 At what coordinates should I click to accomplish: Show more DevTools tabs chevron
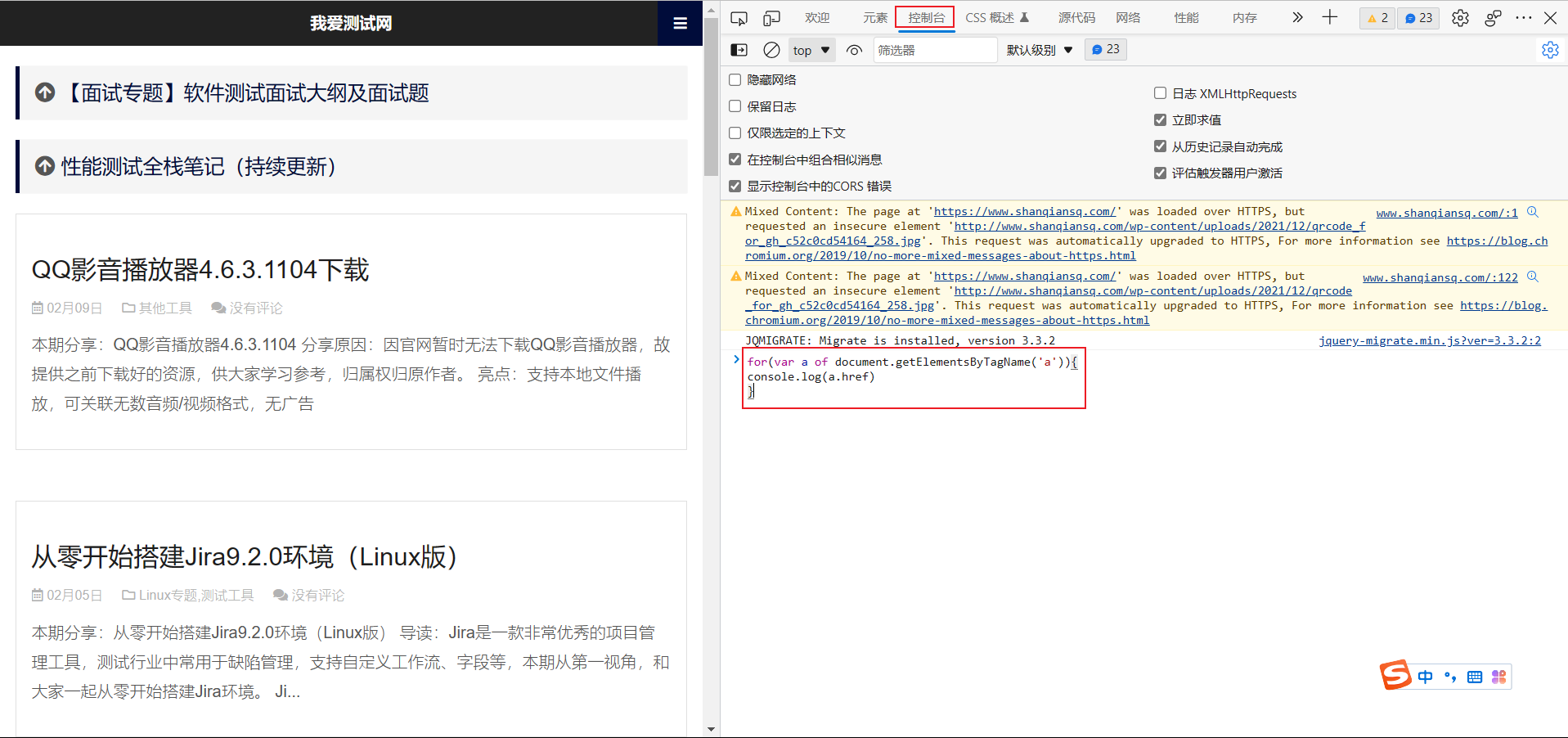1297,17
